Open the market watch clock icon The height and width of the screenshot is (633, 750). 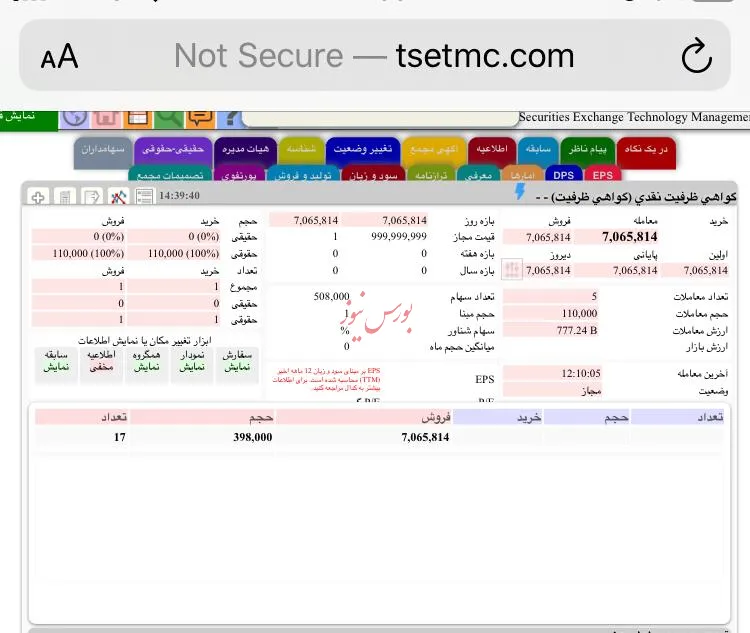75,118
